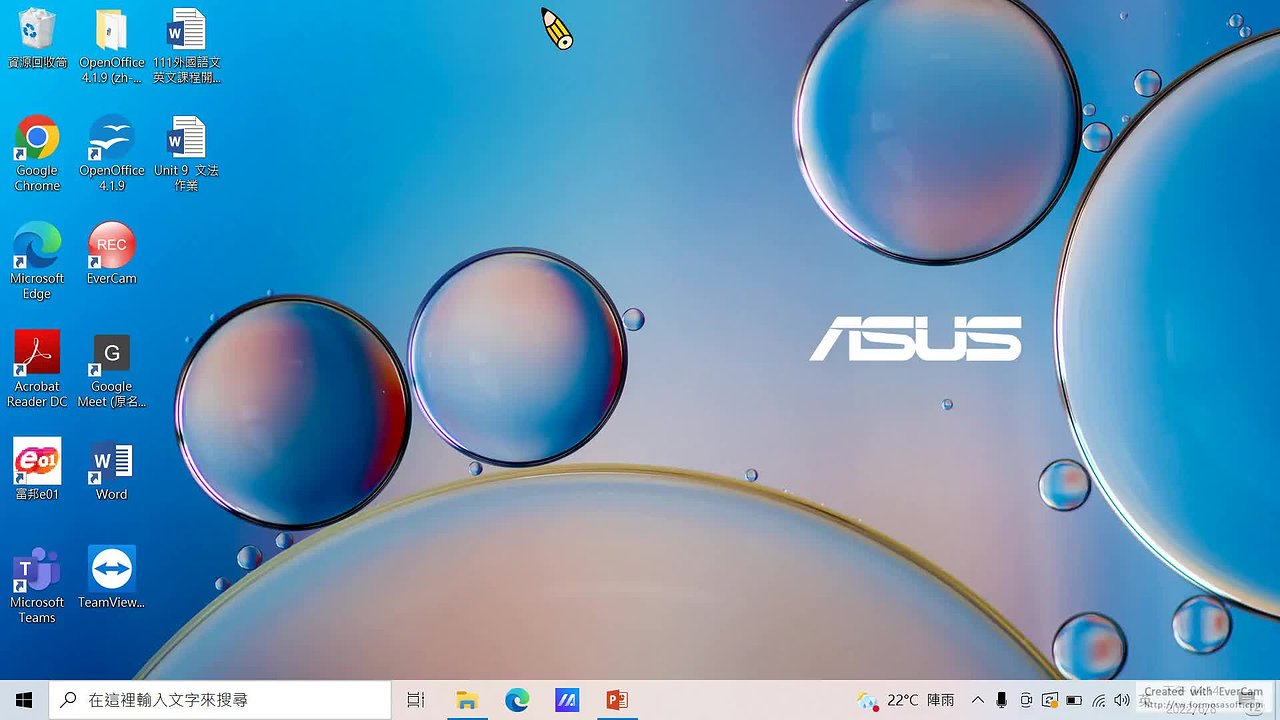Image resolution: width=1280 pixels, height=720 pixels.
Task: Select the OpenOffice 4.1.9 (zh) folder
Action: coord(111,30)
